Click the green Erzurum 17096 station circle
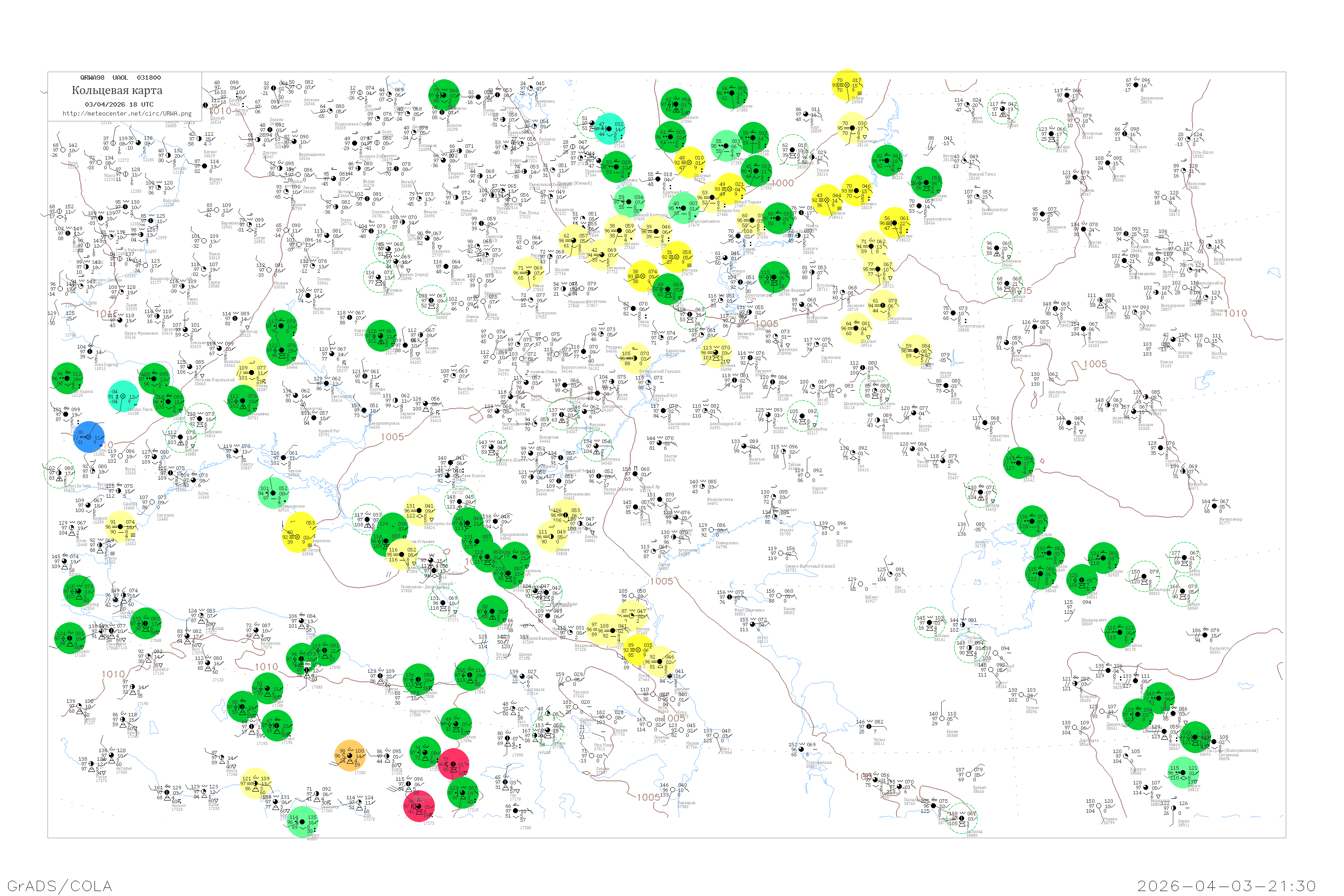The image size is (1344, 896). click(x=456, y=724)
